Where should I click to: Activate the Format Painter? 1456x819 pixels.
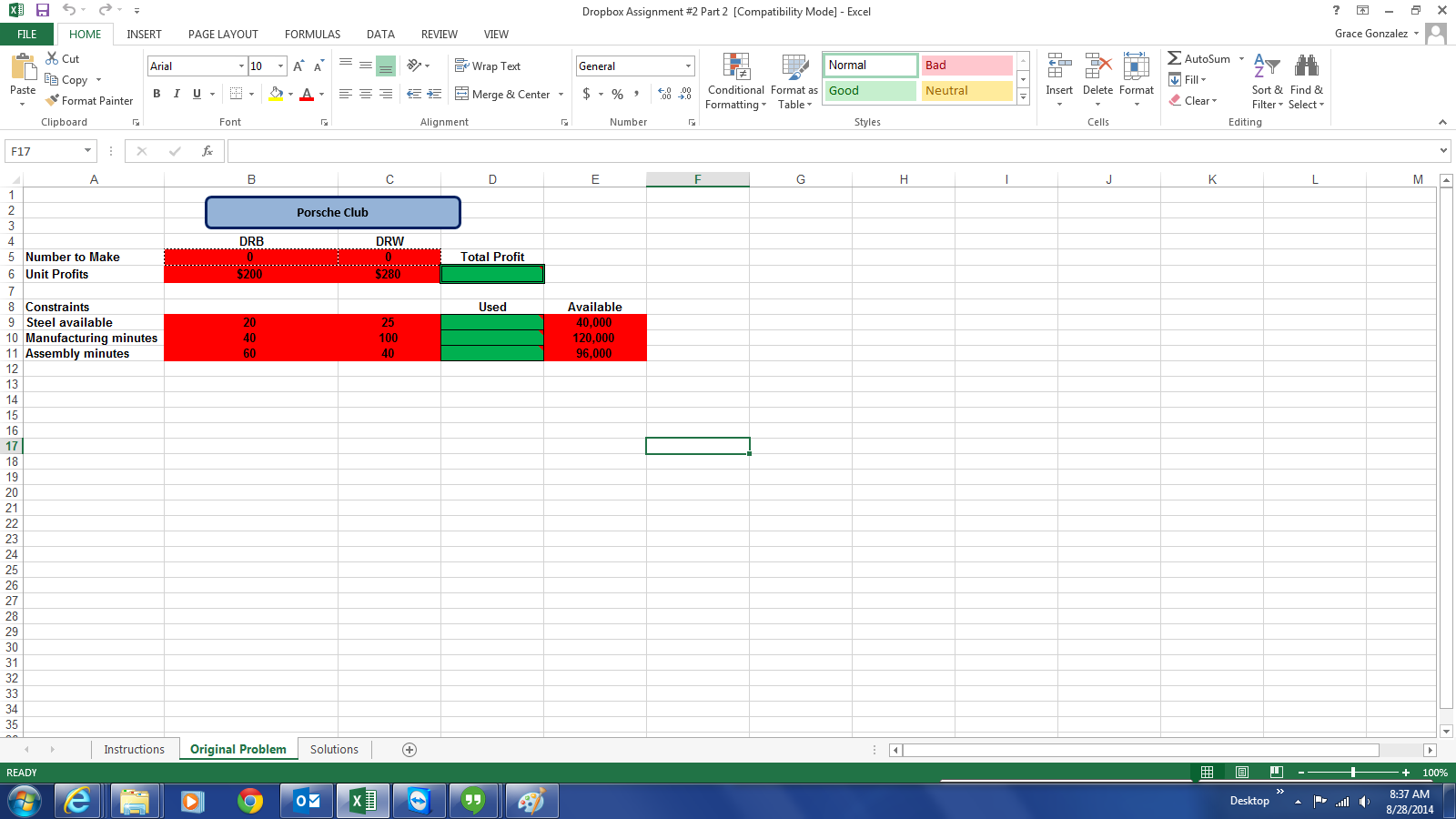point(89,100)
